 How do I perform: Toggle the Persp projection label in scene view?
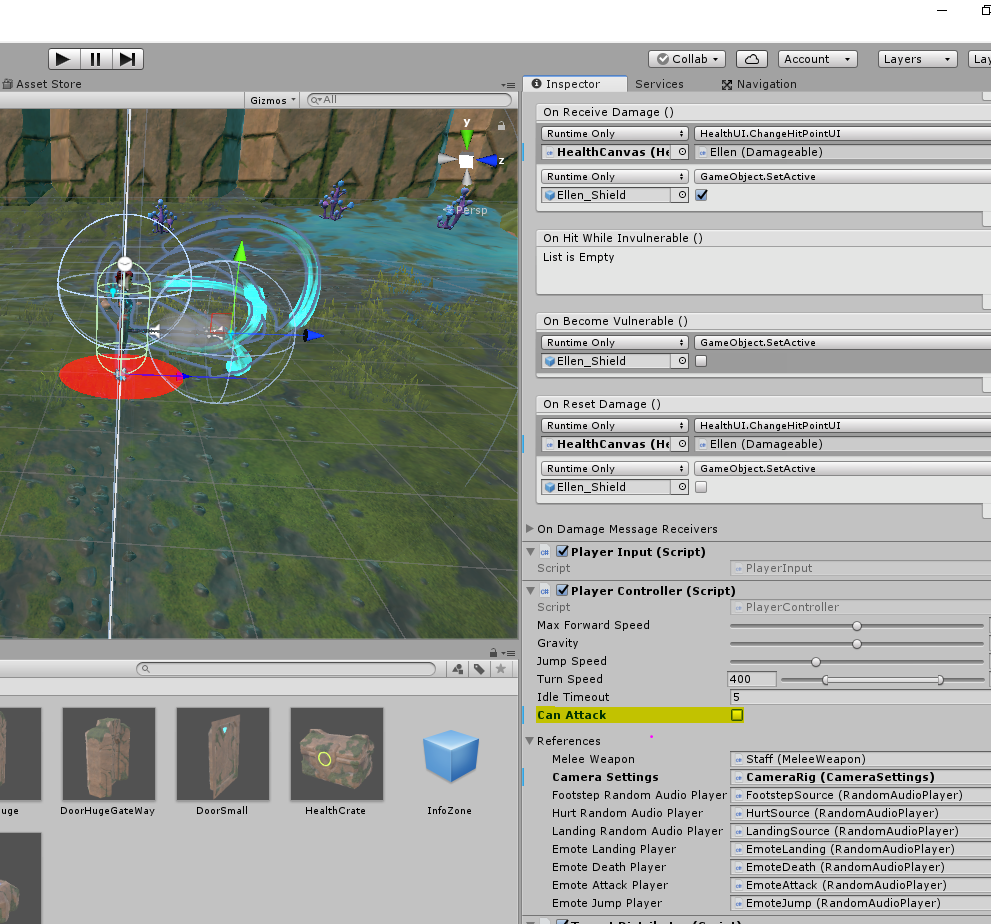click(x=471, y=210)
